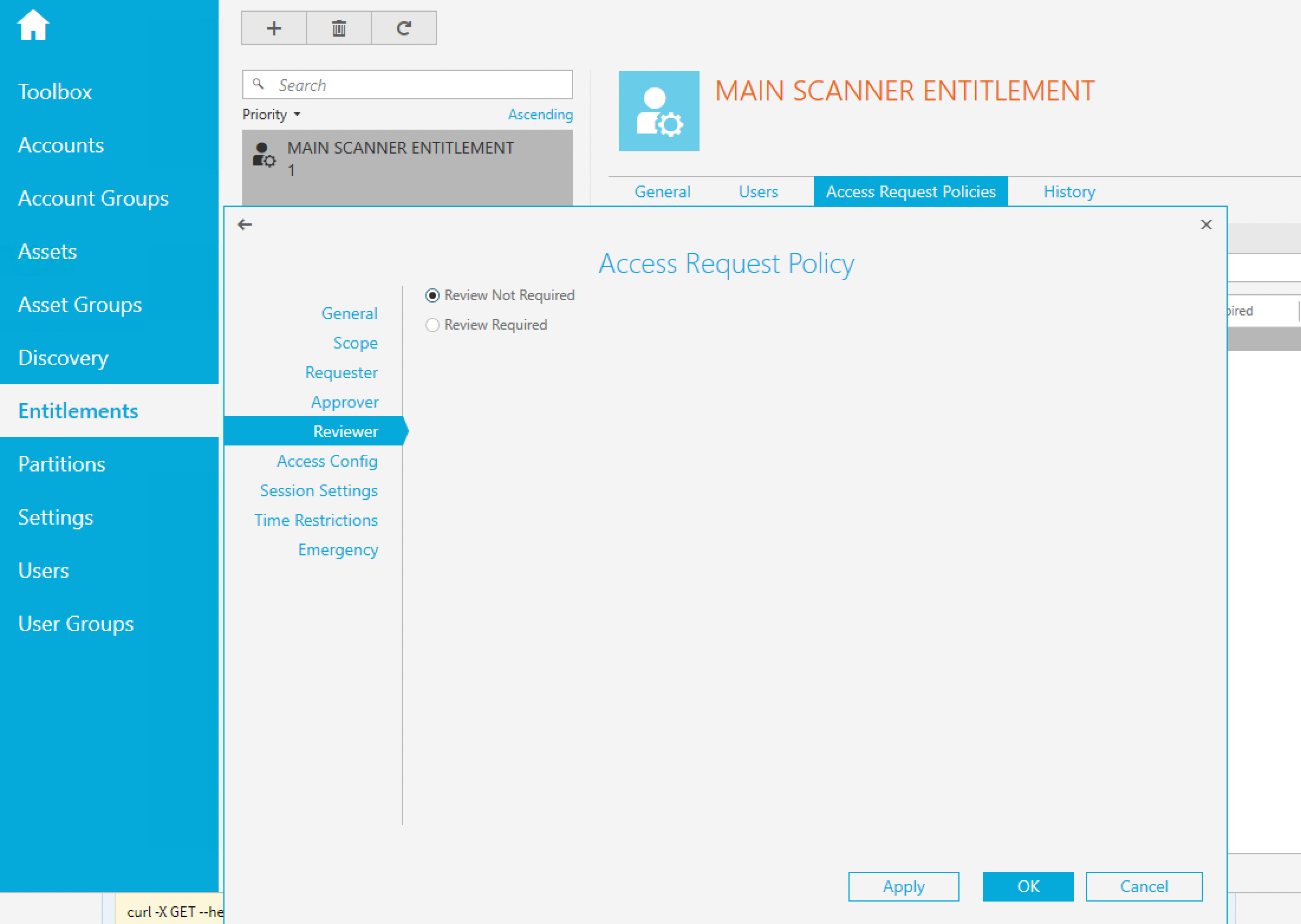This screenshot has height=924, width=1301.
Task: Click the trash delete icon
Action: click(339, 28)
